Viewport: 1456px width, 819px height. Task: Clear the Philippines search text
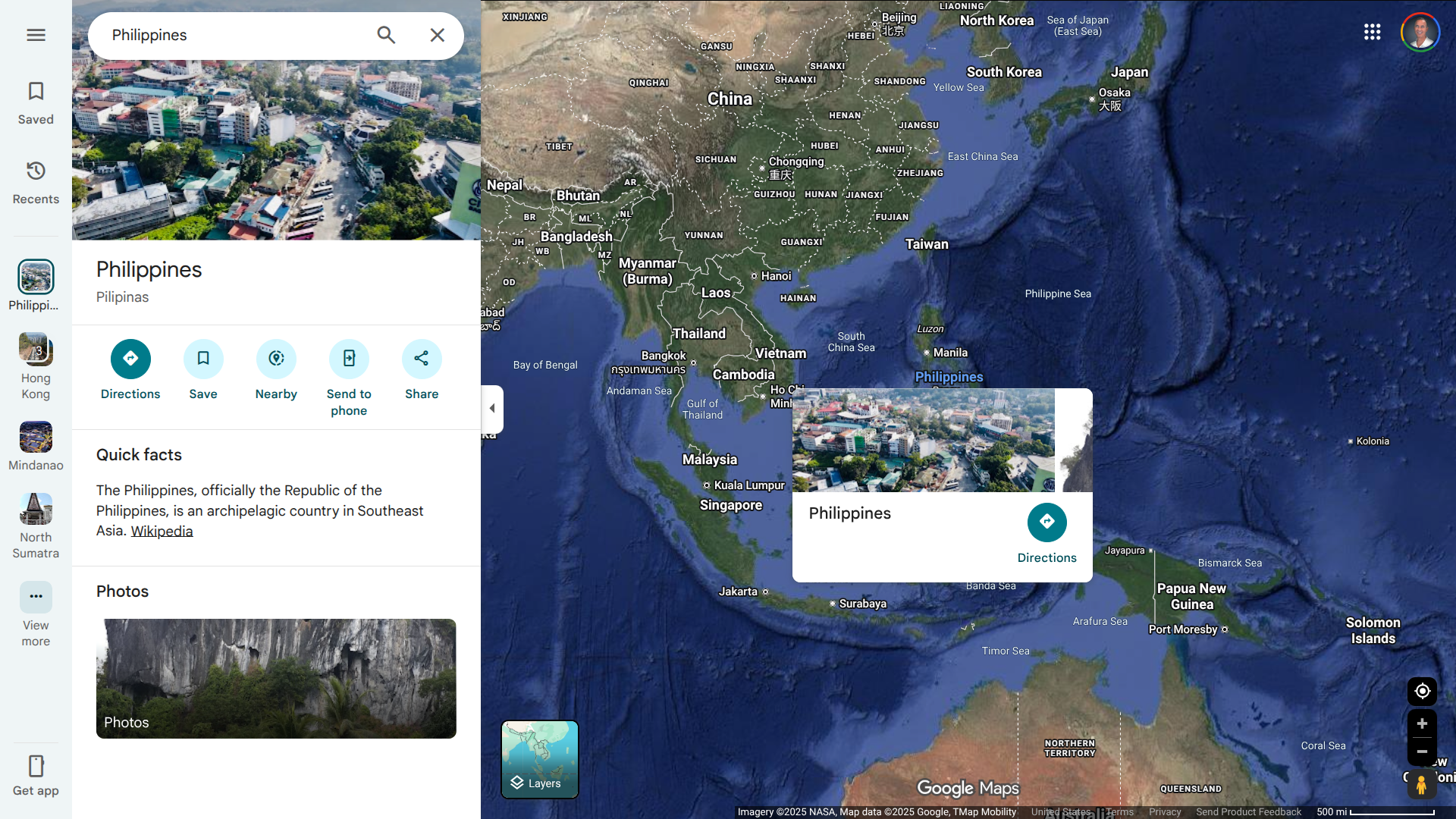[x=437, y=35]
